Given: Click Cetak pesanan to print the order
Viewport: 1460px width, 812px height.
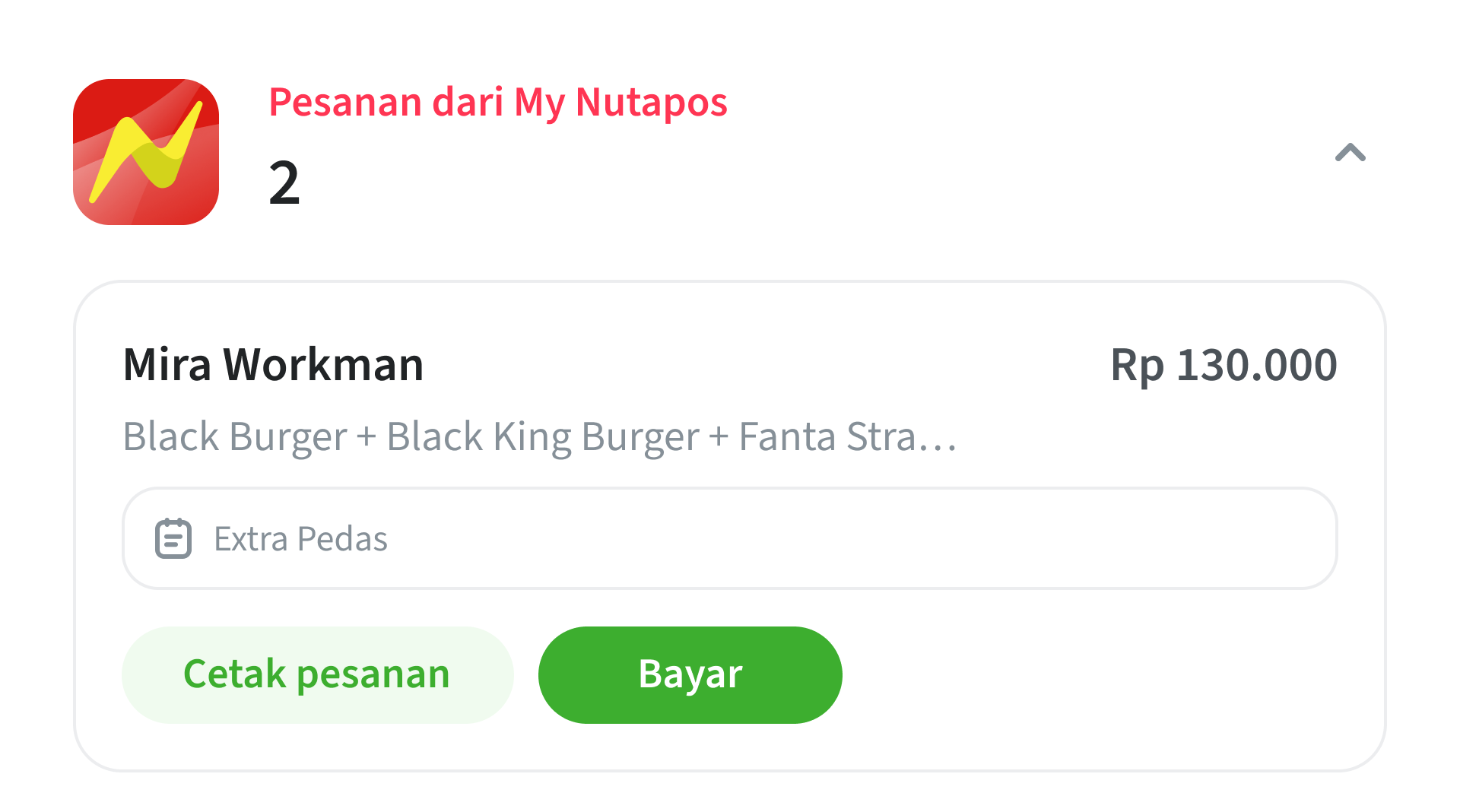Looking at the screenshot, I should [x=317, y=674].
